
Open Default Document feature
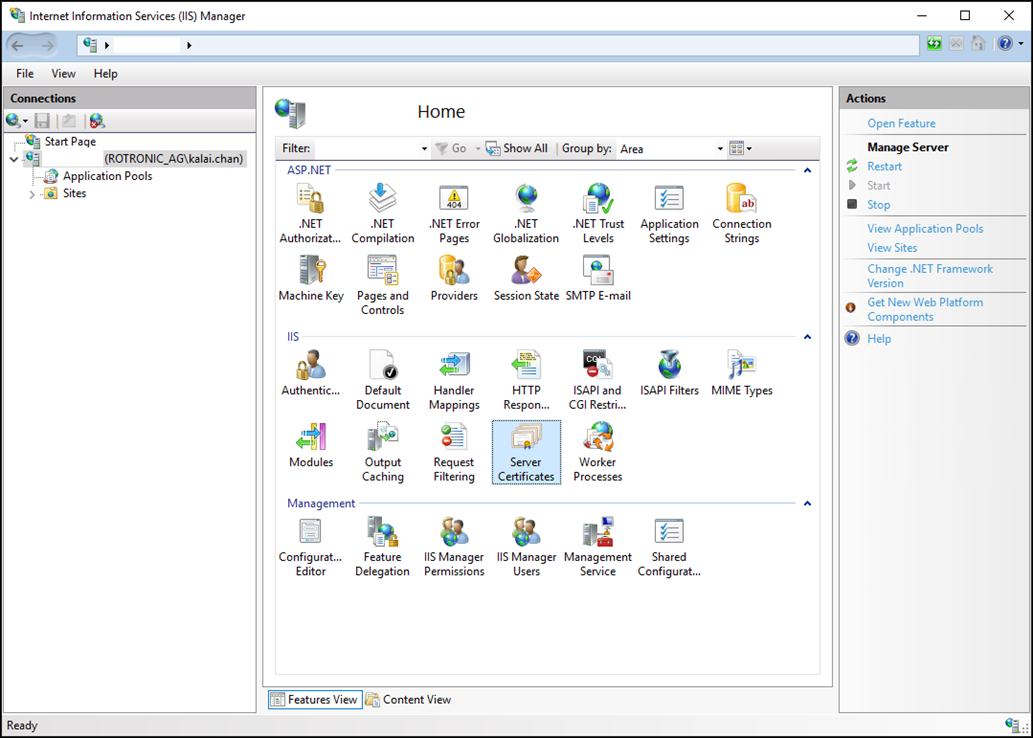383,380
